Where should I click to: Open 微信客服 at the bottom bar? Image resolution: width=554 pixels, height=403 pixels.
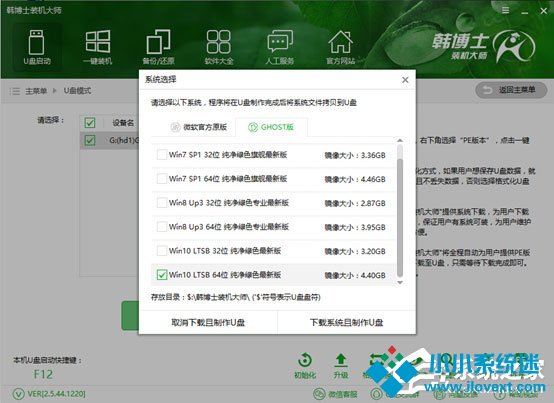[x=335, y=394]
